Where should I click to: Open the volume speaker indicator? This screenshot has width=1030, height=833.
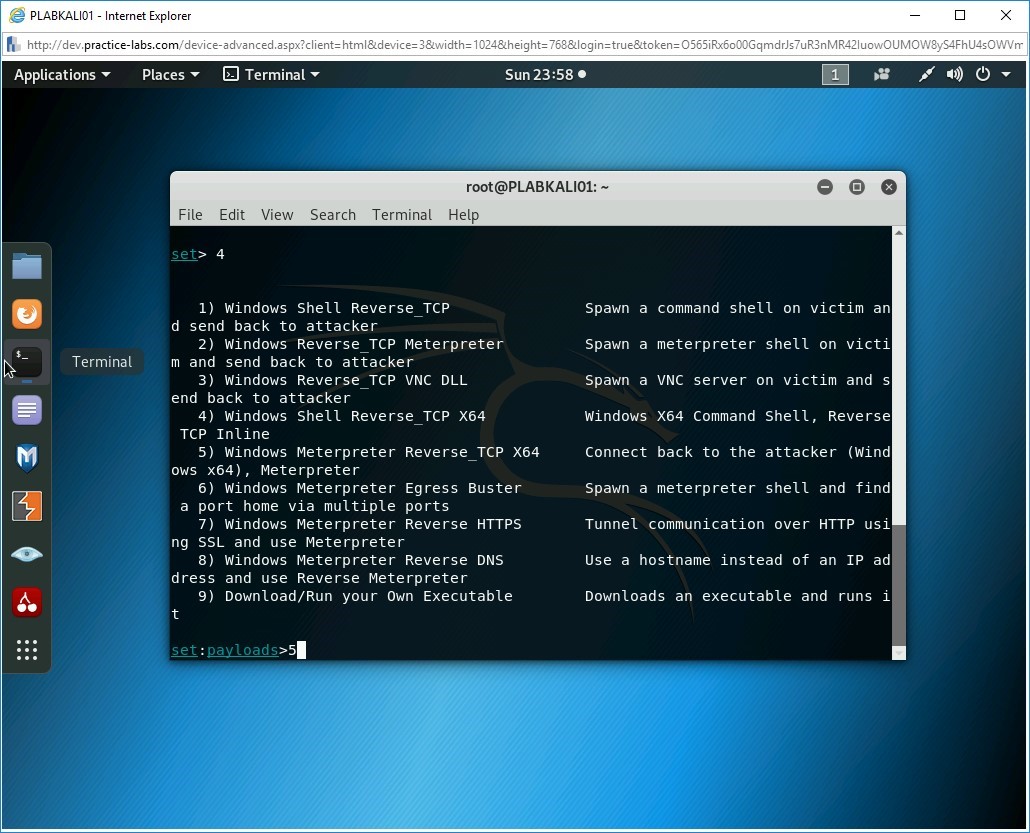[955, 75]
